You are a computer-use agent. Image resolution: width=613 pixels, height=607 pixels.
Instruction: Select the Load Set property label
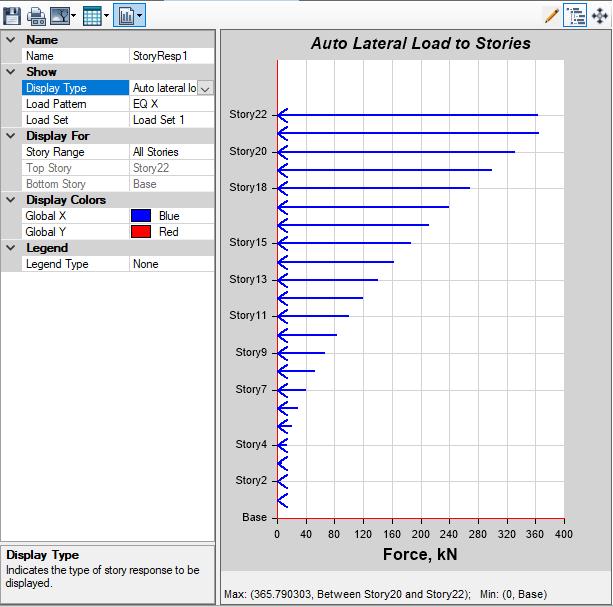(47, 120)
